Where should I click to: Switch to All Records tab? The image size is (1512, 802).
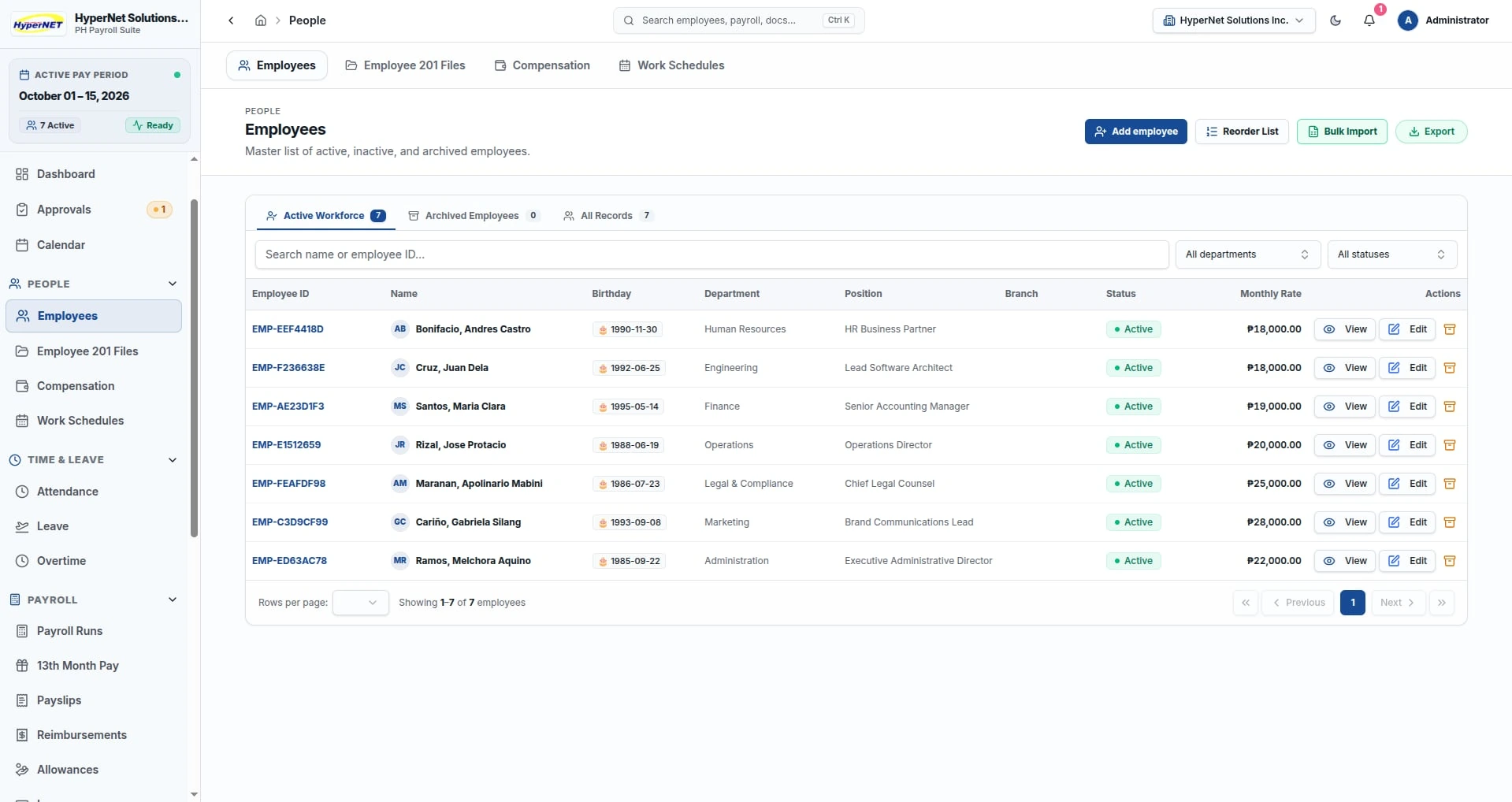[x=608, y=216]
